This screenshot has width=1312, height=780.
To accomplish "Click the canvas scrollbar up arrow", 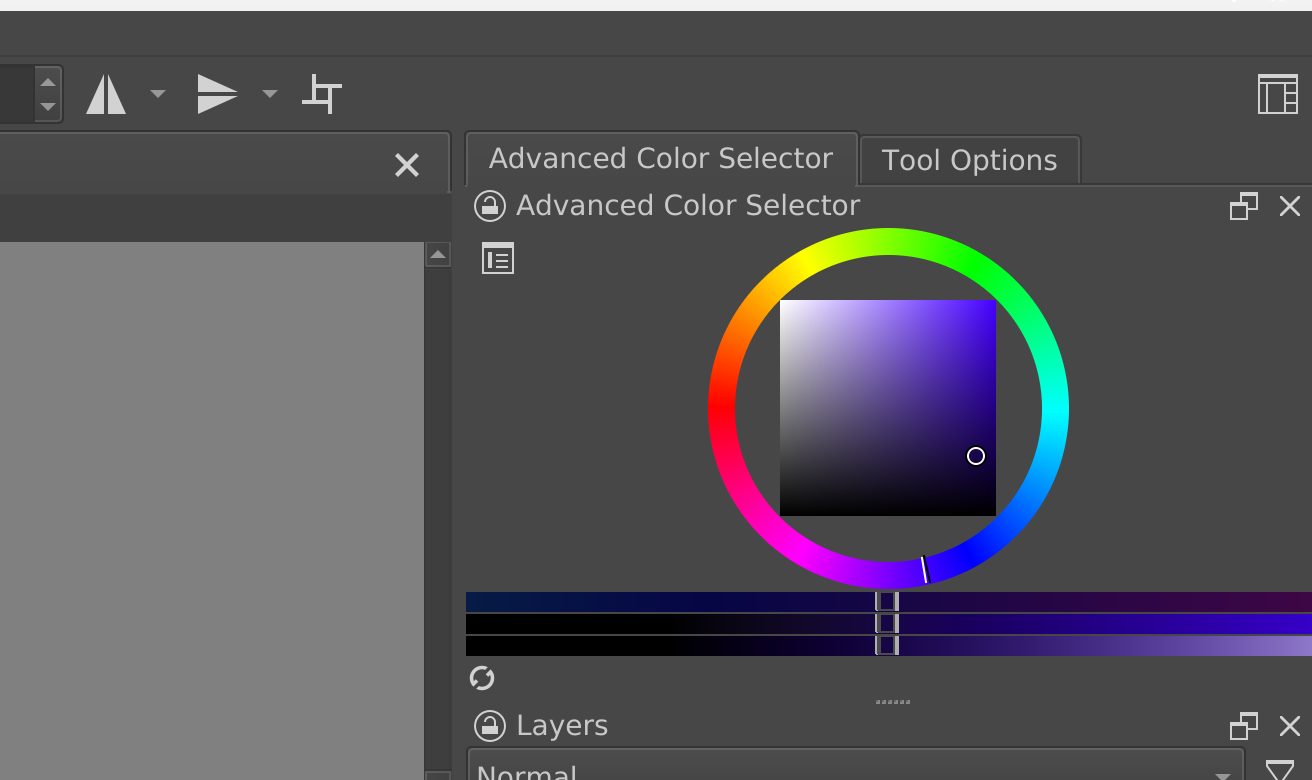I will (438, 255).
